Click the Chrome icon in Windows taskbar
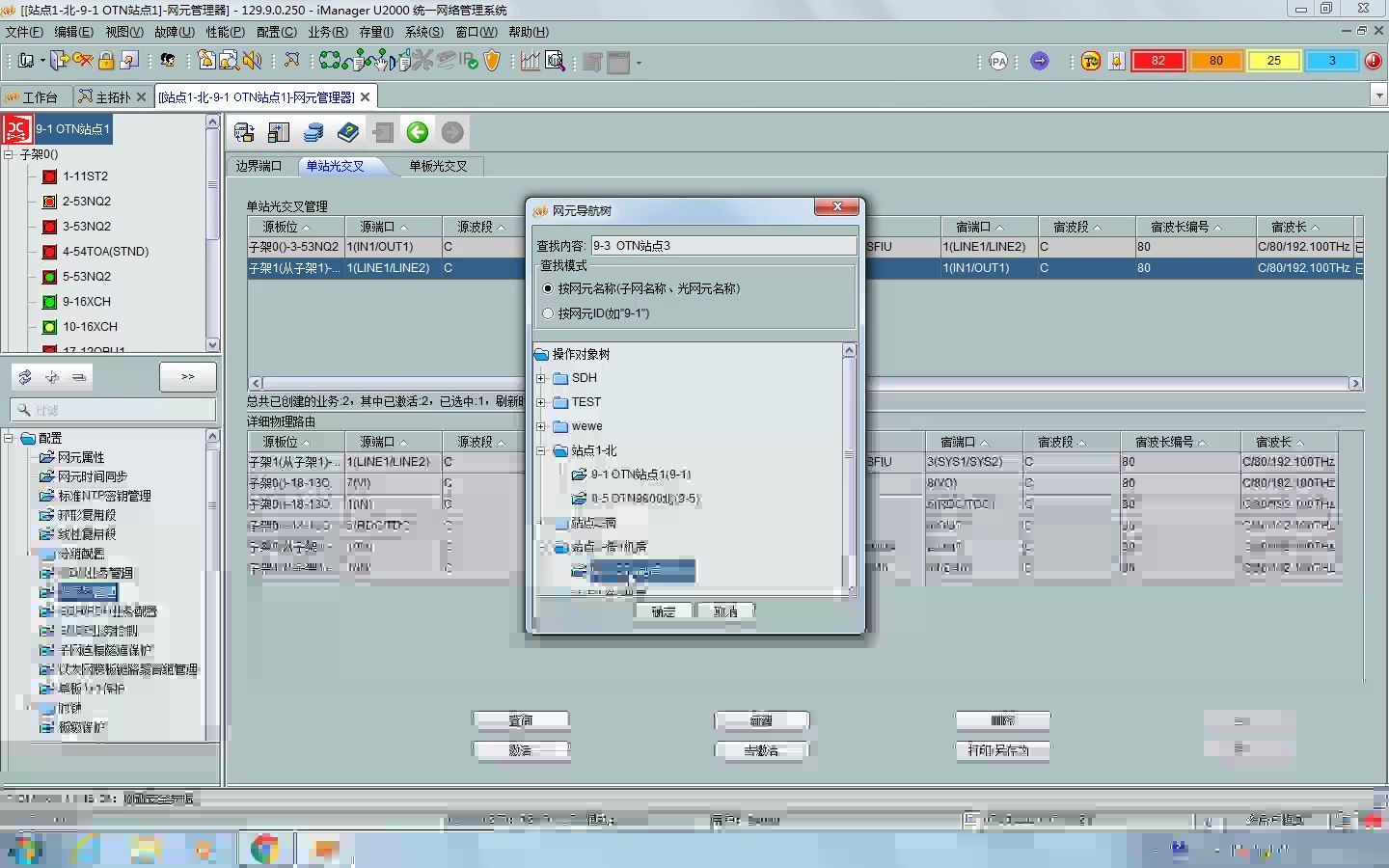Screen dimensions: 1389x868 [265, 849]
